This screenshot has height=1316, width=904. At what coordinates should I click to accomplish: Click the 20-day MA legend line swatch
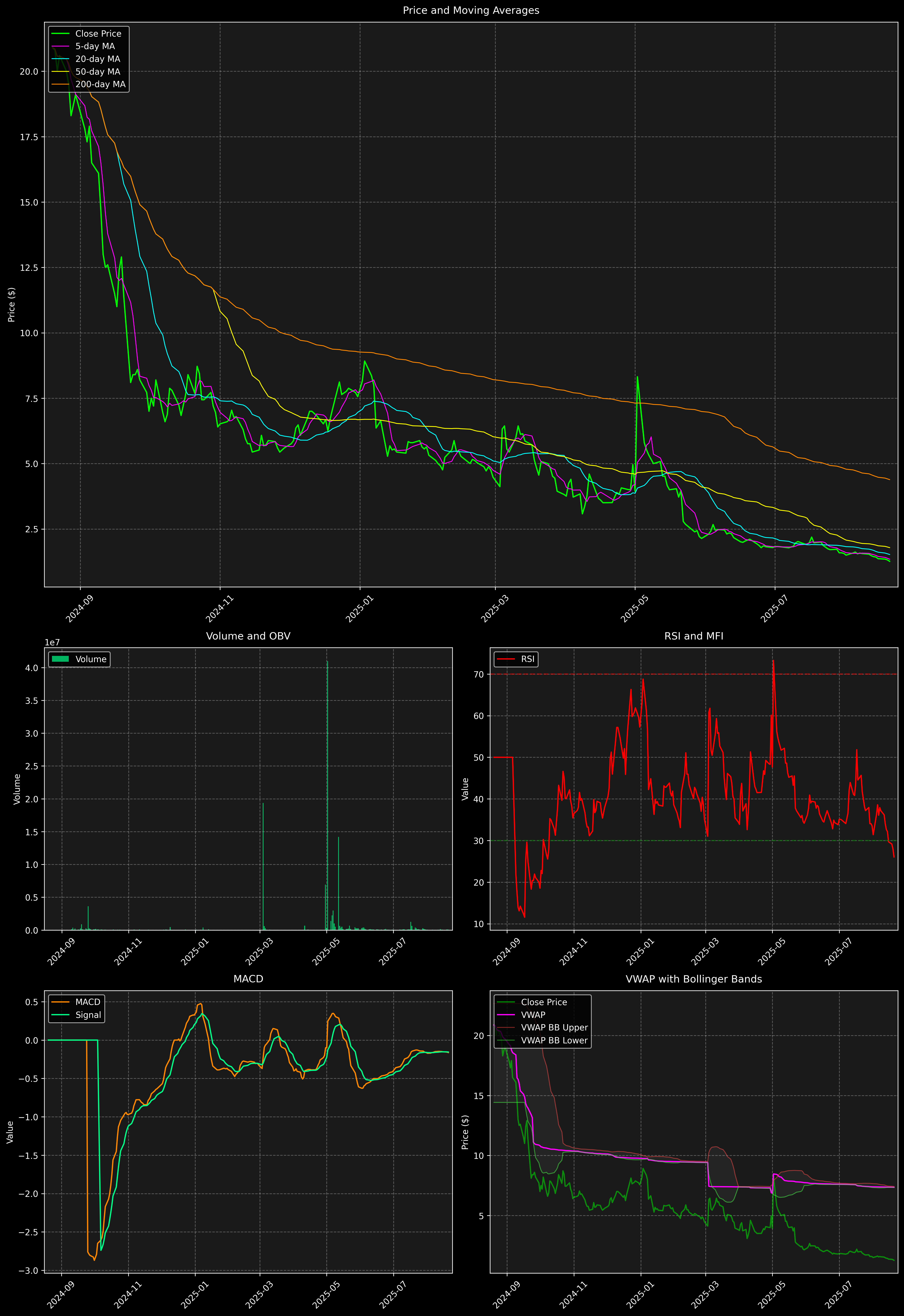click(60, 59)
